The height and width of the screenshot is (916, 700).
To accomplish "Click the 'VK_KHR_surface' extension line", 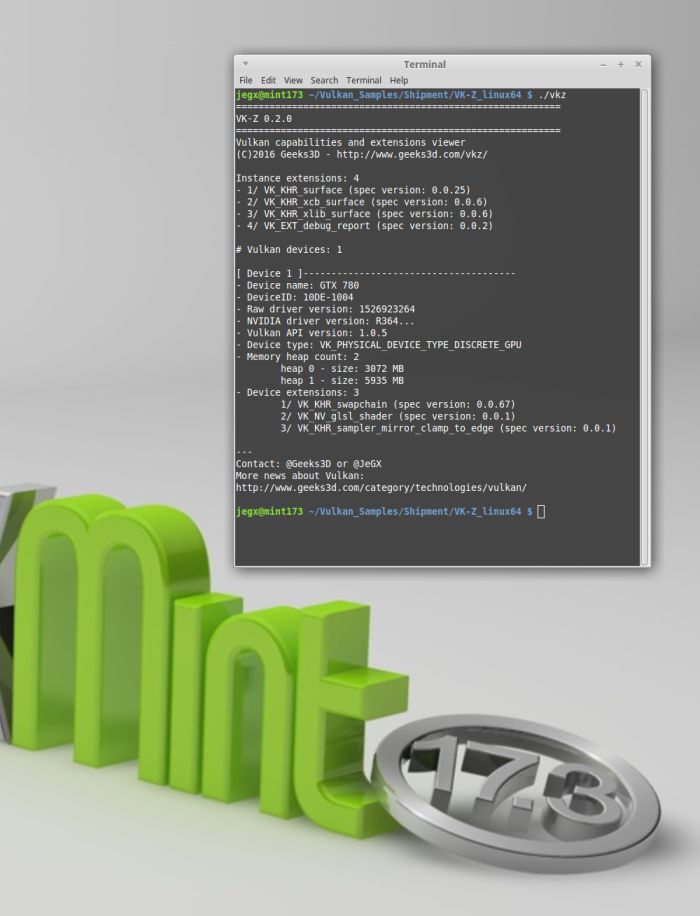I will (x=353, y=190).
